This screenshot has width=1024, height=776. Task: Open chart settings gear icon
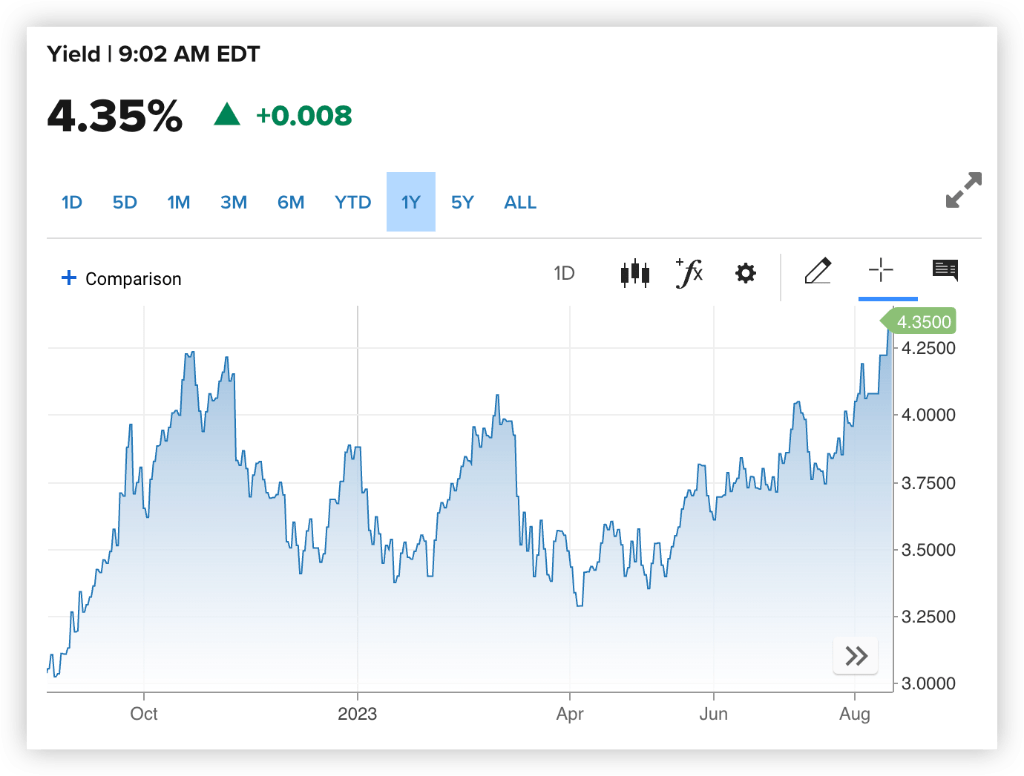(x=745, y=273)
